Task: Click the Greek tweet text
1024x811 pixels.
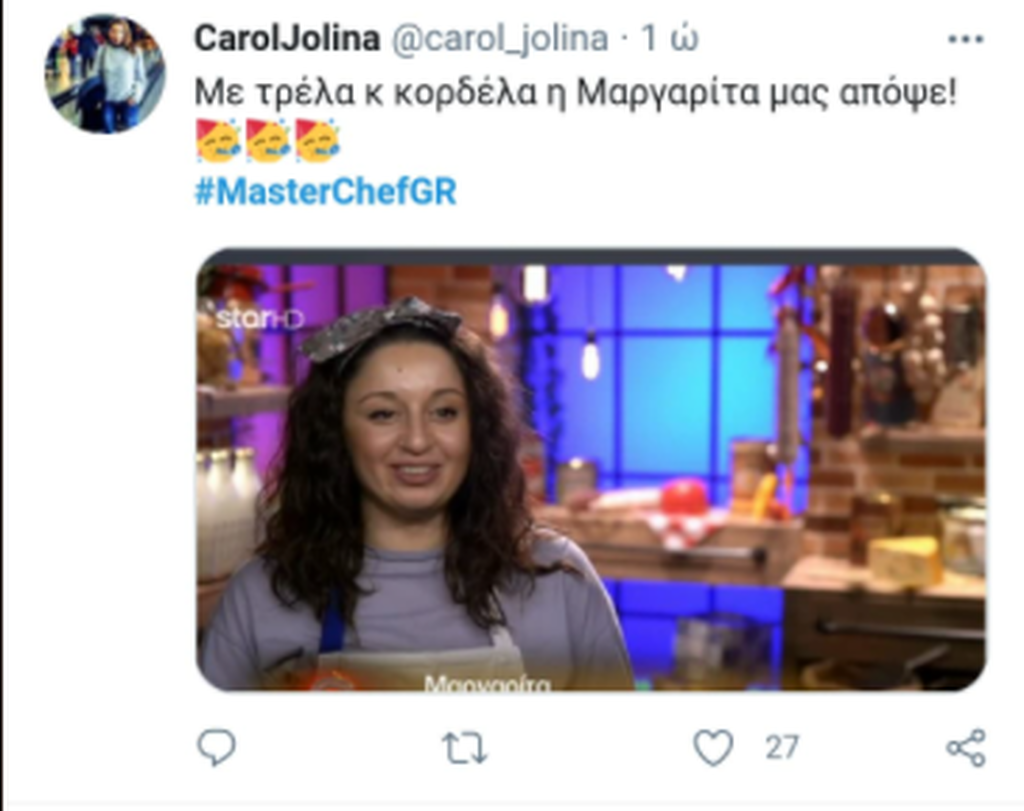Action: coord(575,92)
